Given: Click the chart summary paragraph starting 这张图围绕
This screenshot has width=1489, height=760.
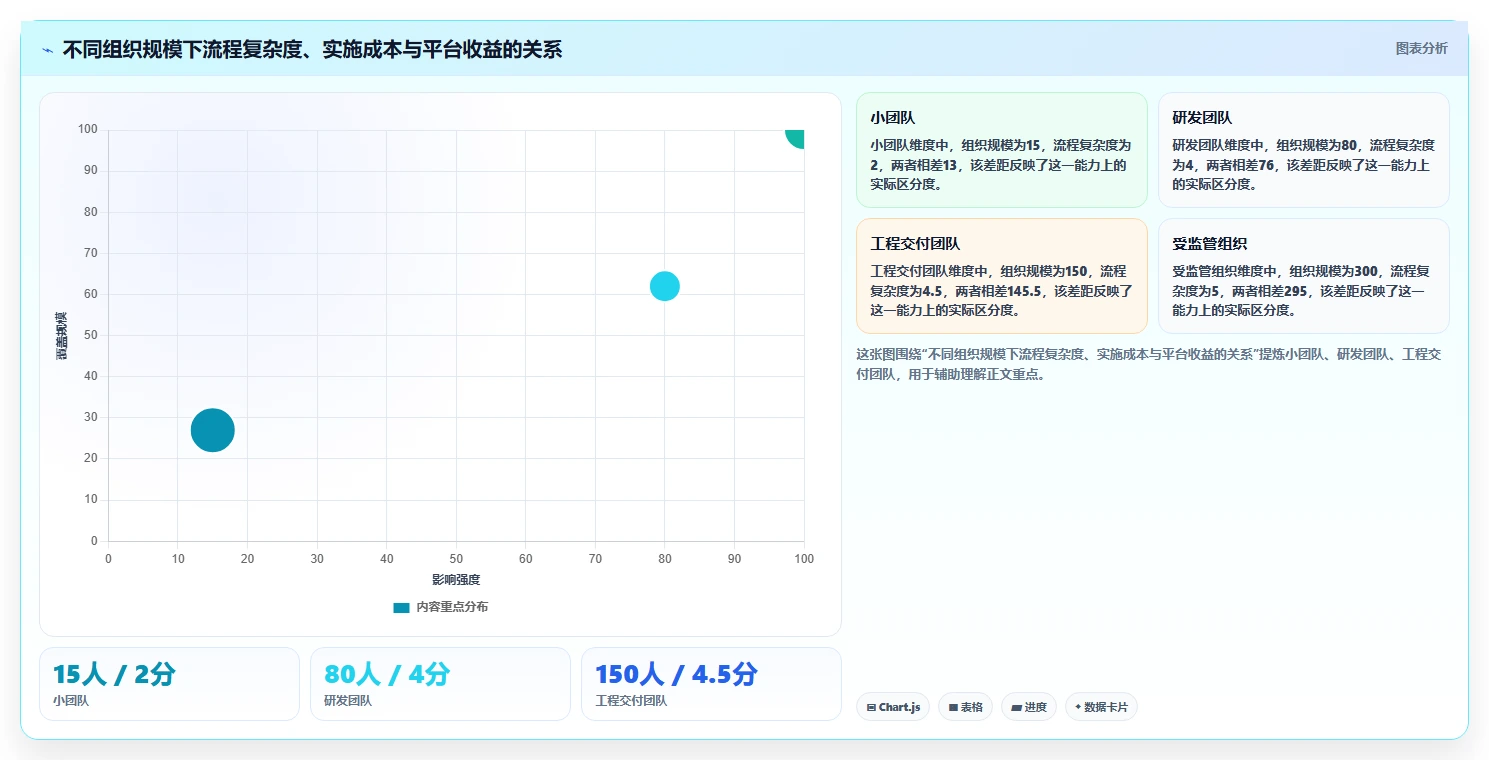Looking at the screenshot, I should click(1148, 364).
